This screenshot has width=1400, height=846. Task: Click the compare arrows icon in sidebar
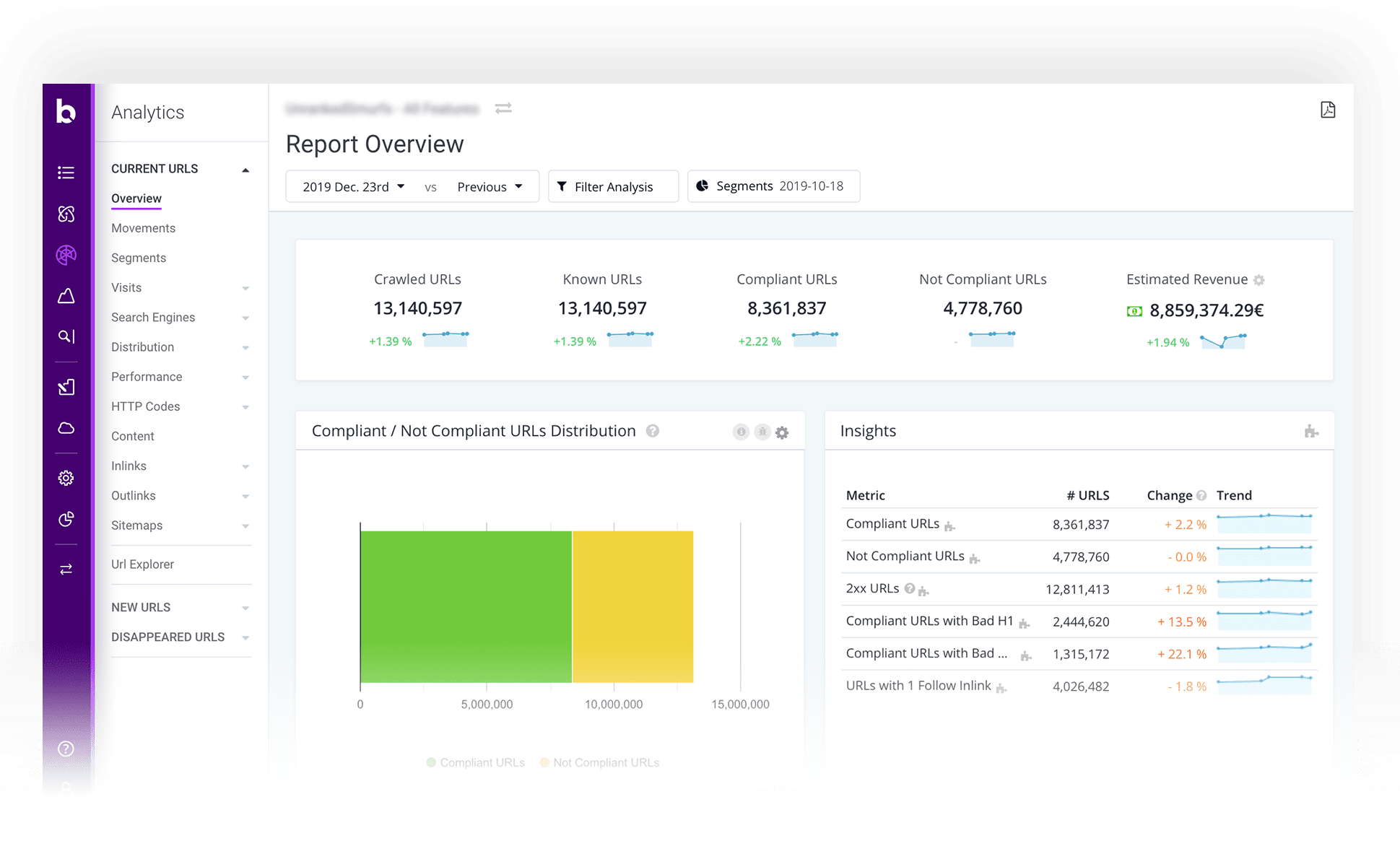66,569
